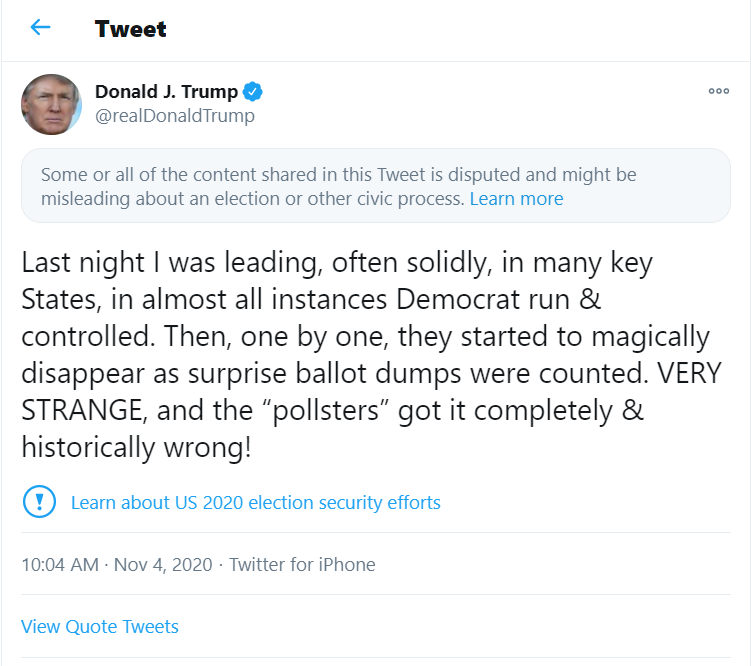Open View Quote Tweets
The width and height of the screenshot is (751, 666).
click(x=100, y=627)
